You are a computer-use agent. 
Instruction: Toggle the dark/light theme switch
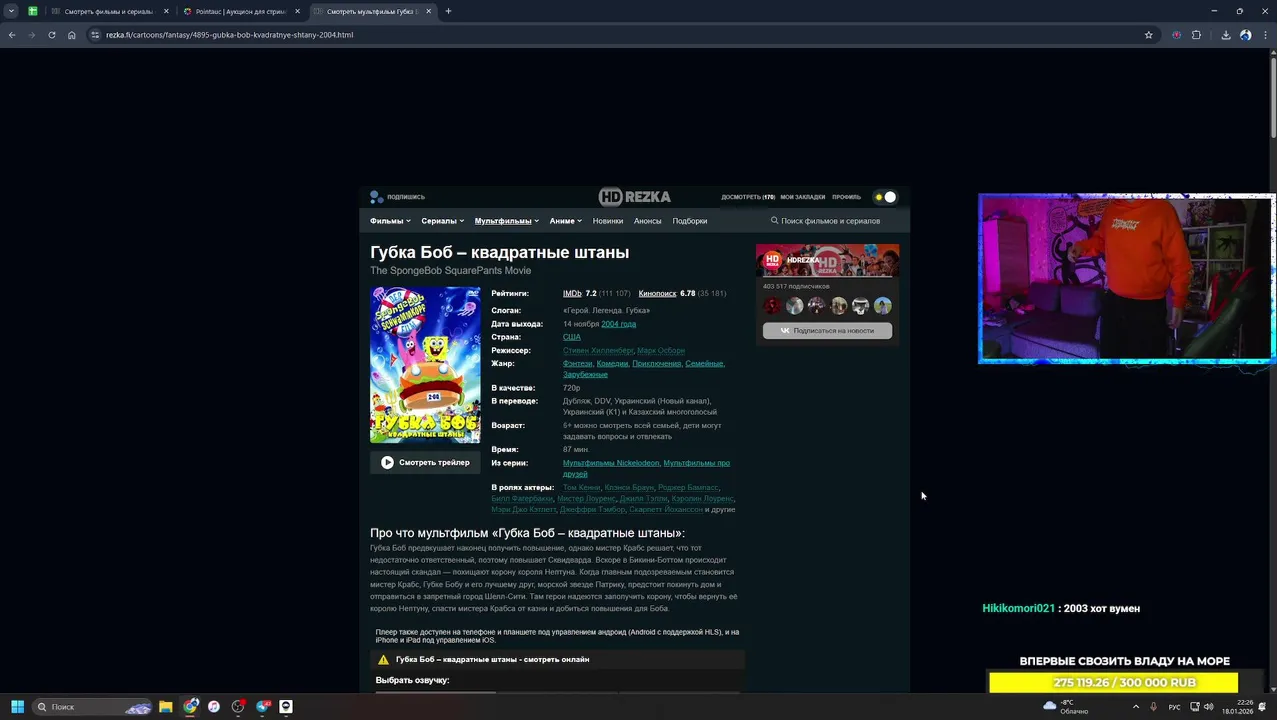[885, 197]
